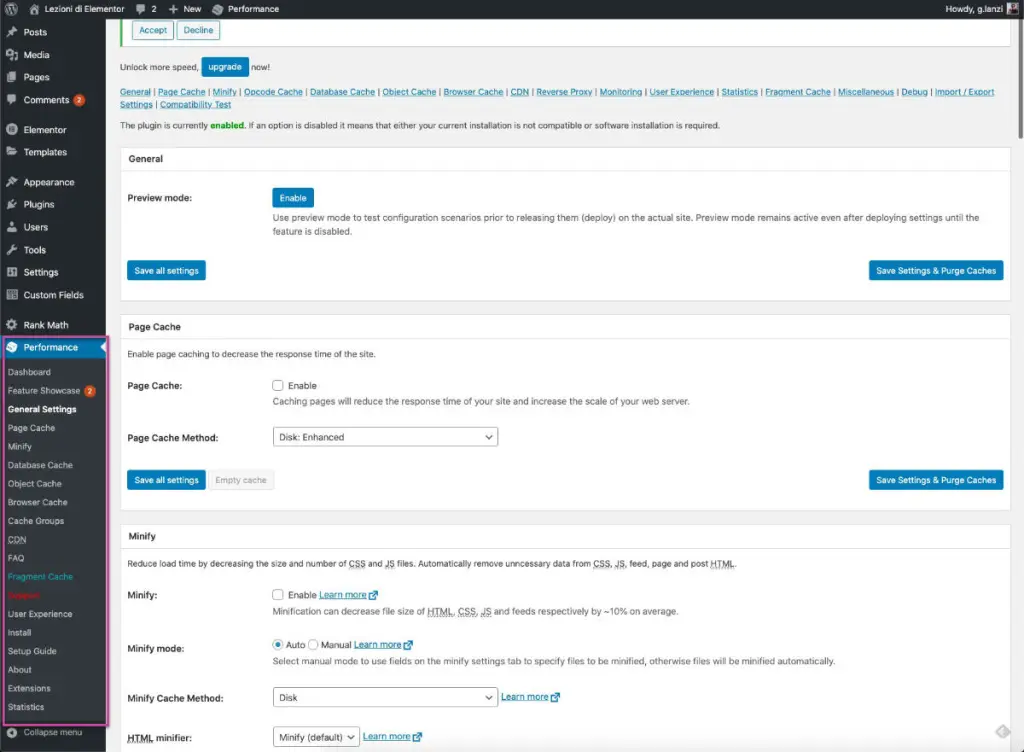Click external link icon beside Minify mode Learn more
This screenshot has width=1024, height=752.
[408, 645]
